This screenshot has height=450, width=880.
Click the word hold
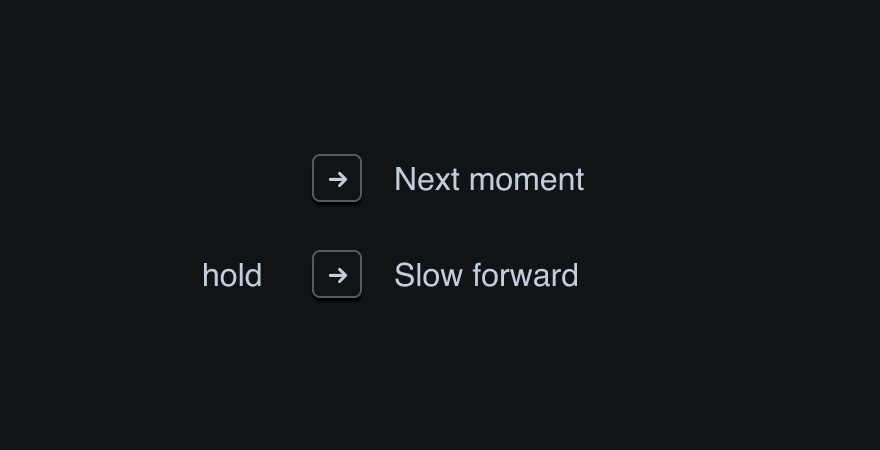(x=232, y=275)
